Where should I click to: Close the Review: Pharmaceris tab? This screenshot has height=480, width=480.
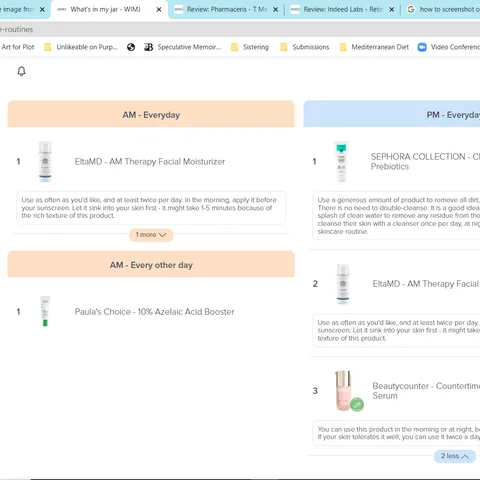coord(276,10)
